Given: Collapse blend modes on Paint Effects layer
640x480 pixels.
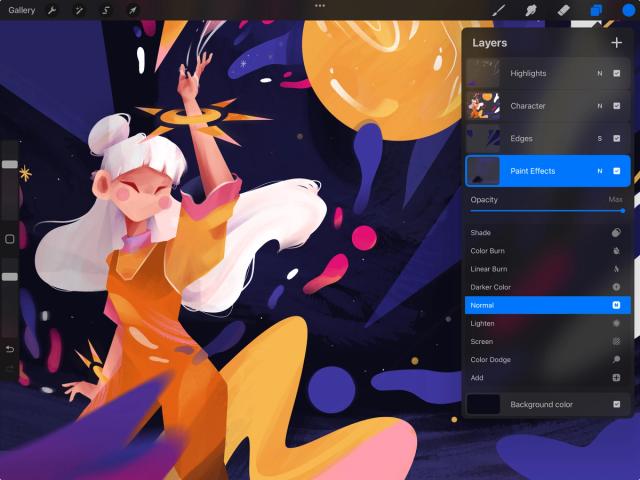Looking at the screenshot, I should (600, 171).
